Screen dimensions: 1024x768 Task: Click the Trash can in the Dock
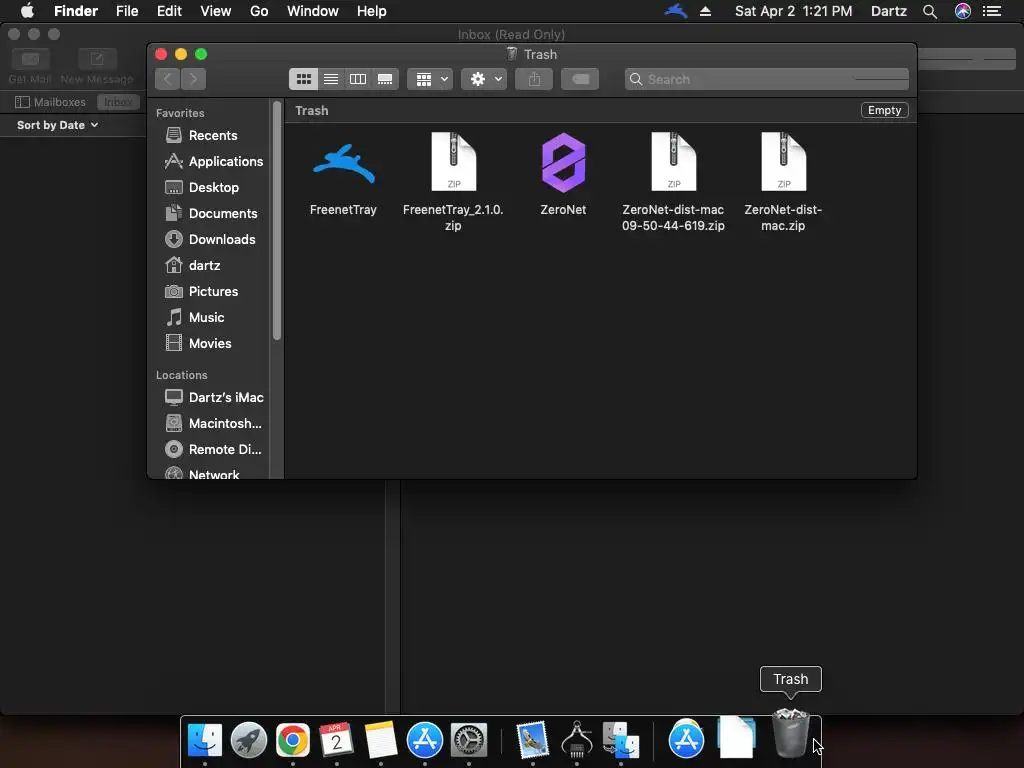coord(791,734)
